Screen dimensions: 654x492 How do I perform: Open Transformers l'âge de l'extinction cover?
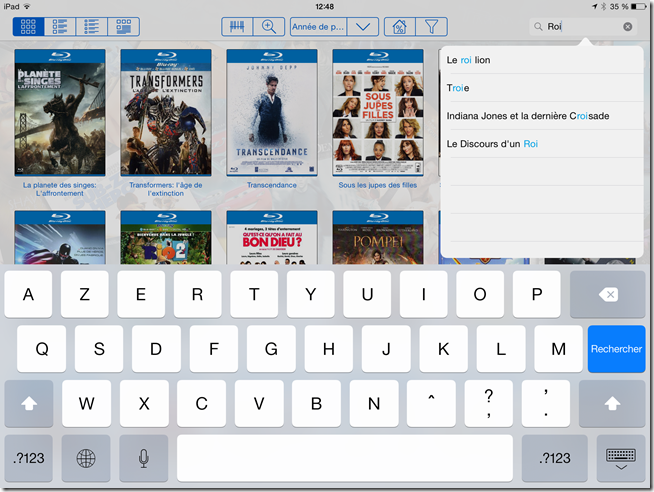[166, 113]
